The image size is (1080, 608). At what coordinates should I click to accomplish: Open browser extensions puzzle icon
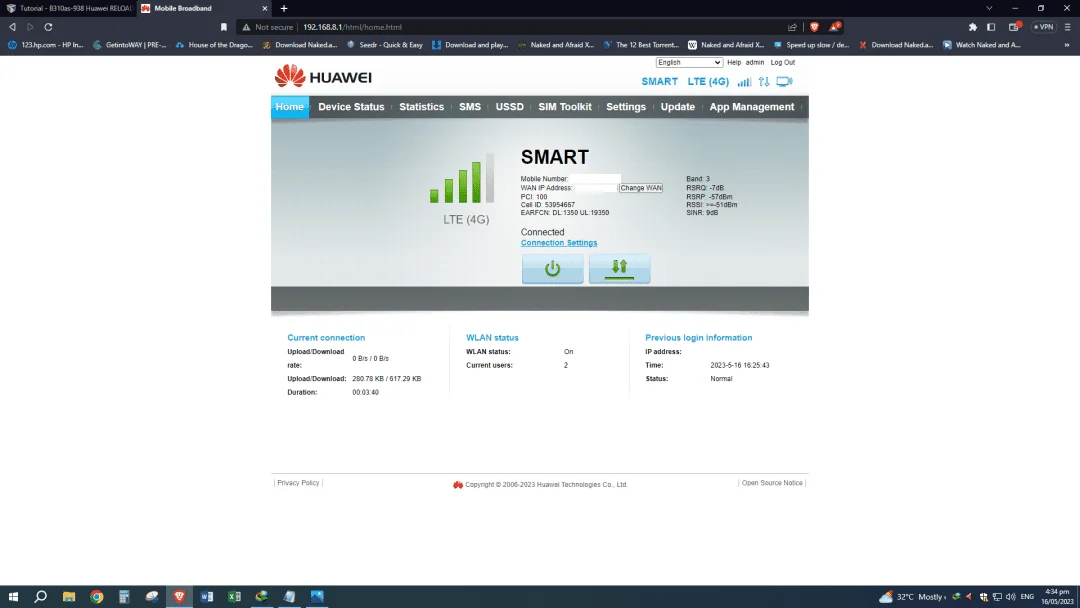pos(973,27)
